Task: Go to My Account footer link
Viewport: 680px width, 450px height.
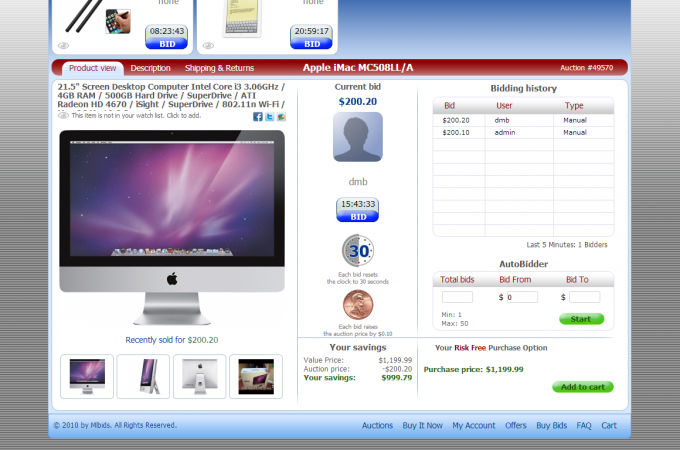Action: (x=474, y=425)
